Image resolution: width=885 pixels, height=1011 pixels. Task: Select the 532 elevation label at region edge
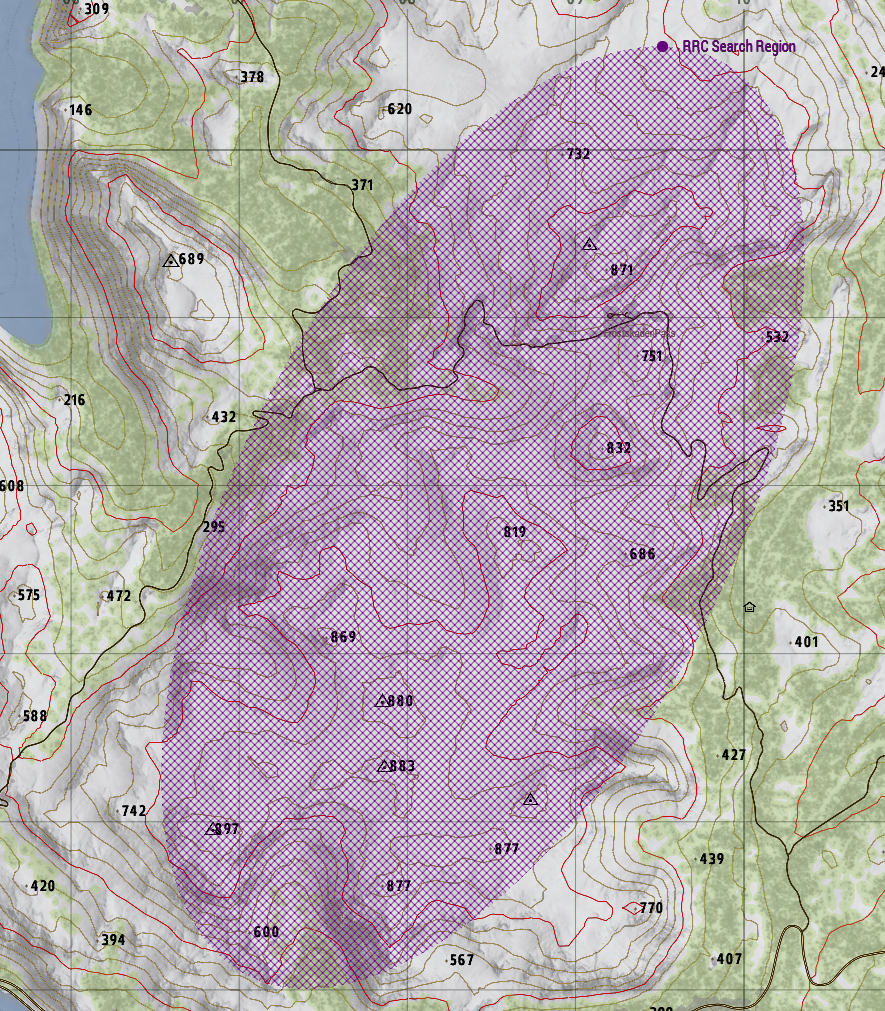[777, 337]
